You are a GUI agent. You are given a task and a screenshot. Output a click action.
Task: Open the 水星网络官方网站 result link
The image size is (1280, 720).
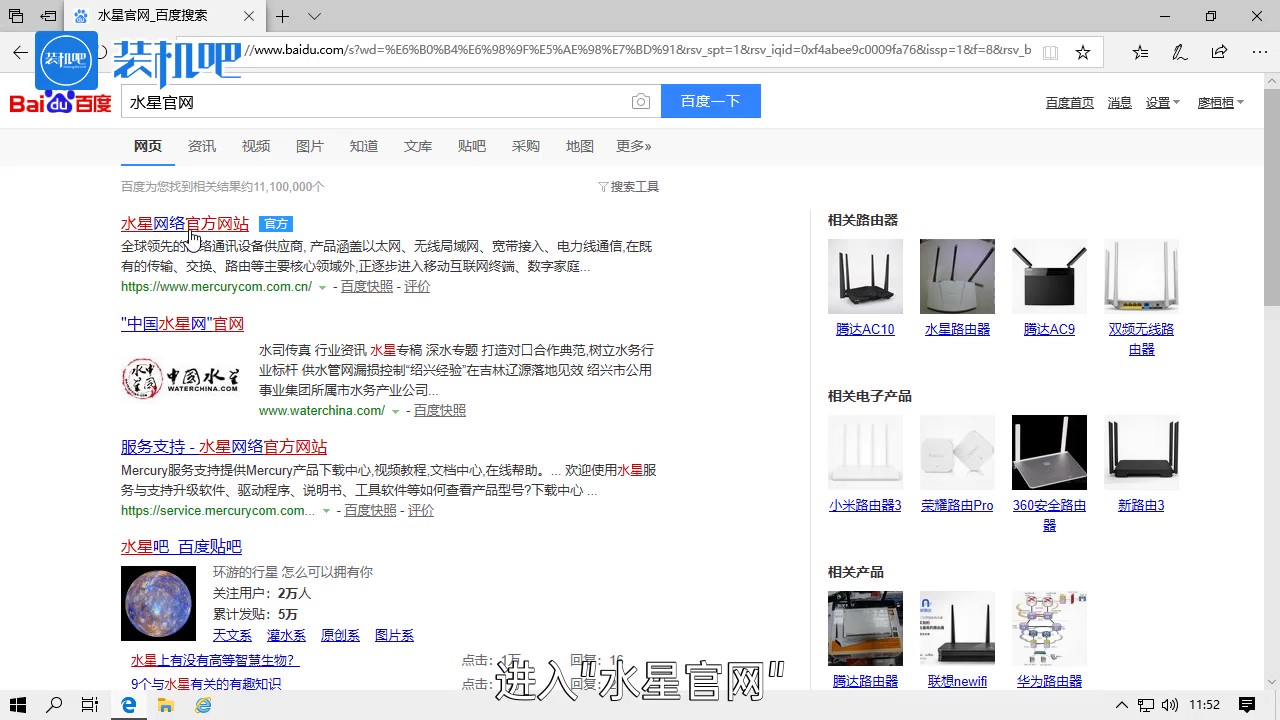click(x=184, y=223)
